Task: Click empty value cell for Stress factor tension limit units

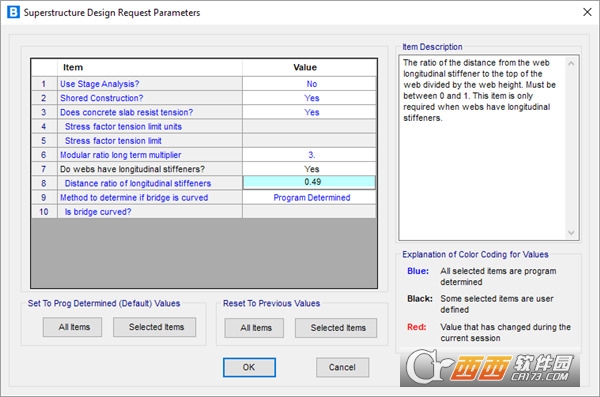Action: click(309, 126)
